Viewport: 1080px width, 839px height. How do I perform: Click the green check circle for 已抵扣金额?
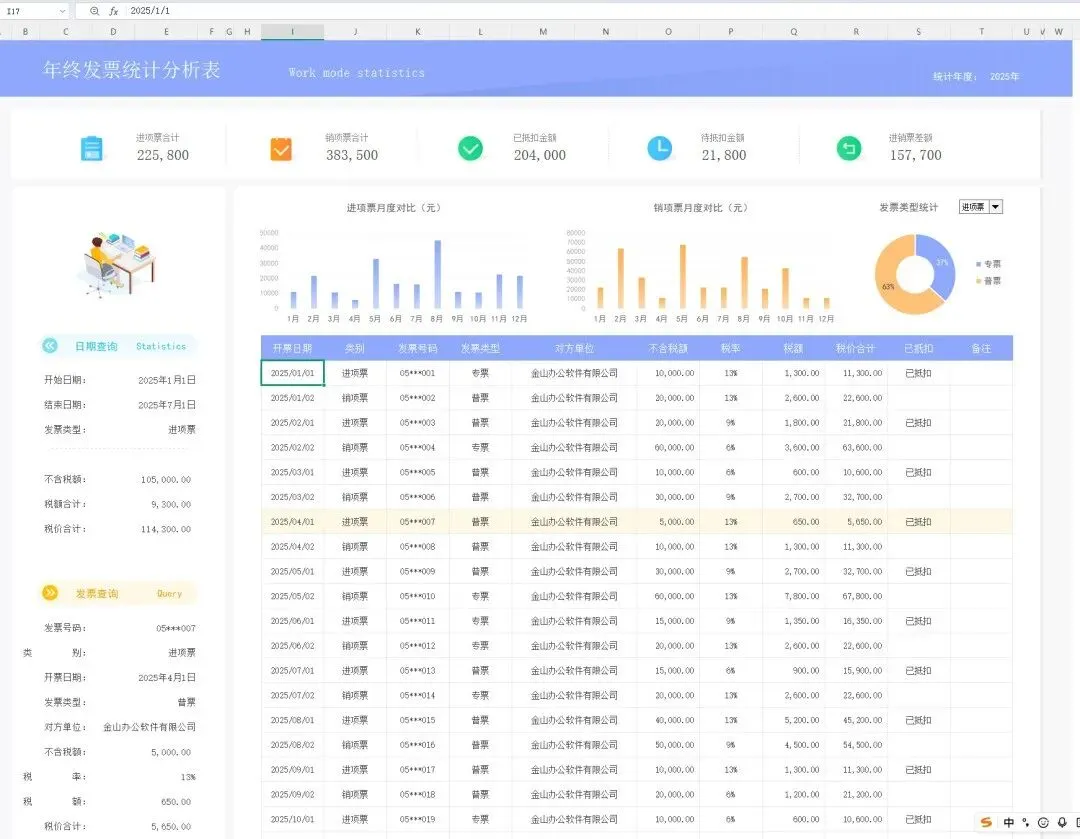tap(470, 148)
